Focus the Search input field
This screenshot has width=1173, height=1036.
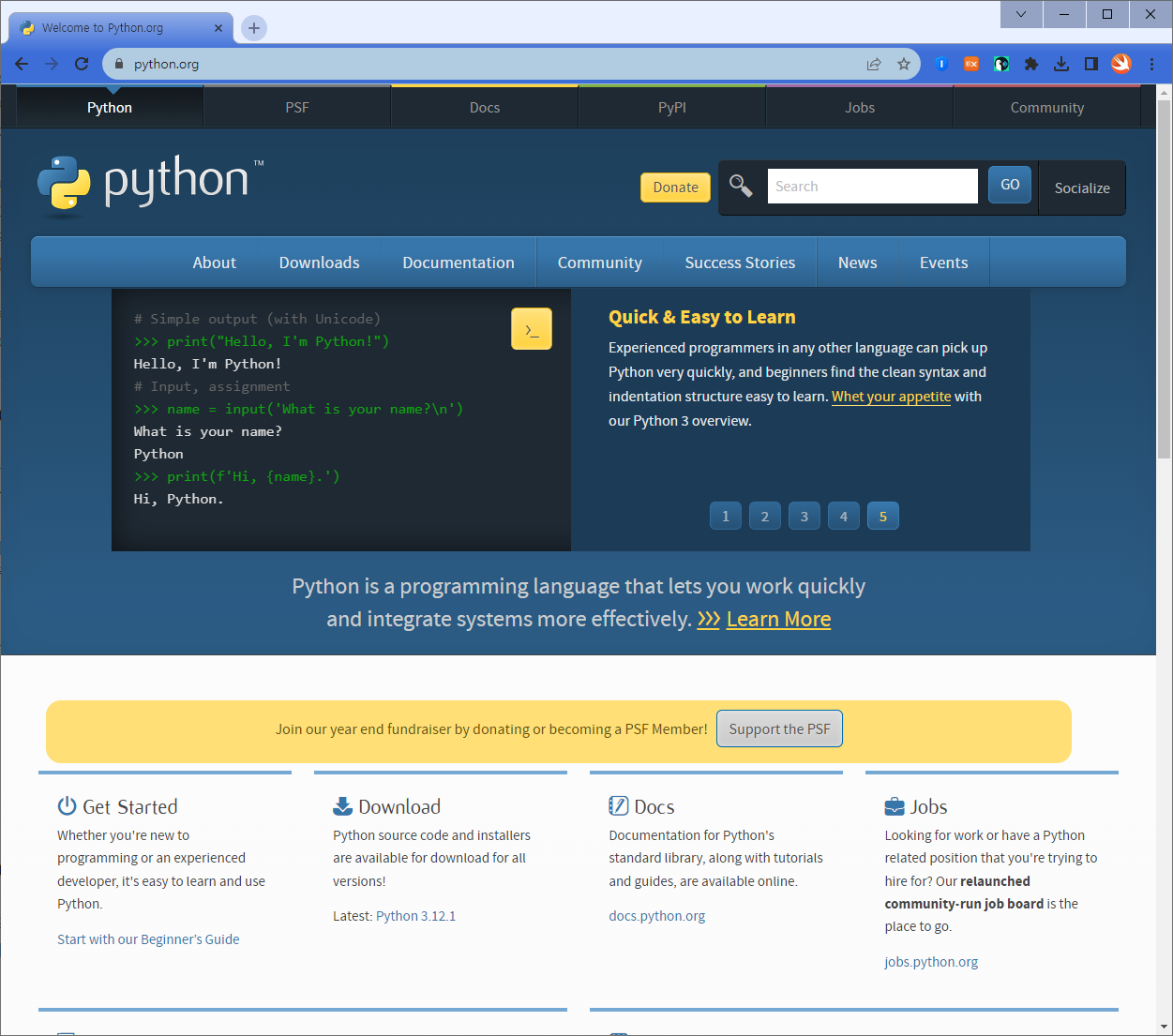[873, 186]
